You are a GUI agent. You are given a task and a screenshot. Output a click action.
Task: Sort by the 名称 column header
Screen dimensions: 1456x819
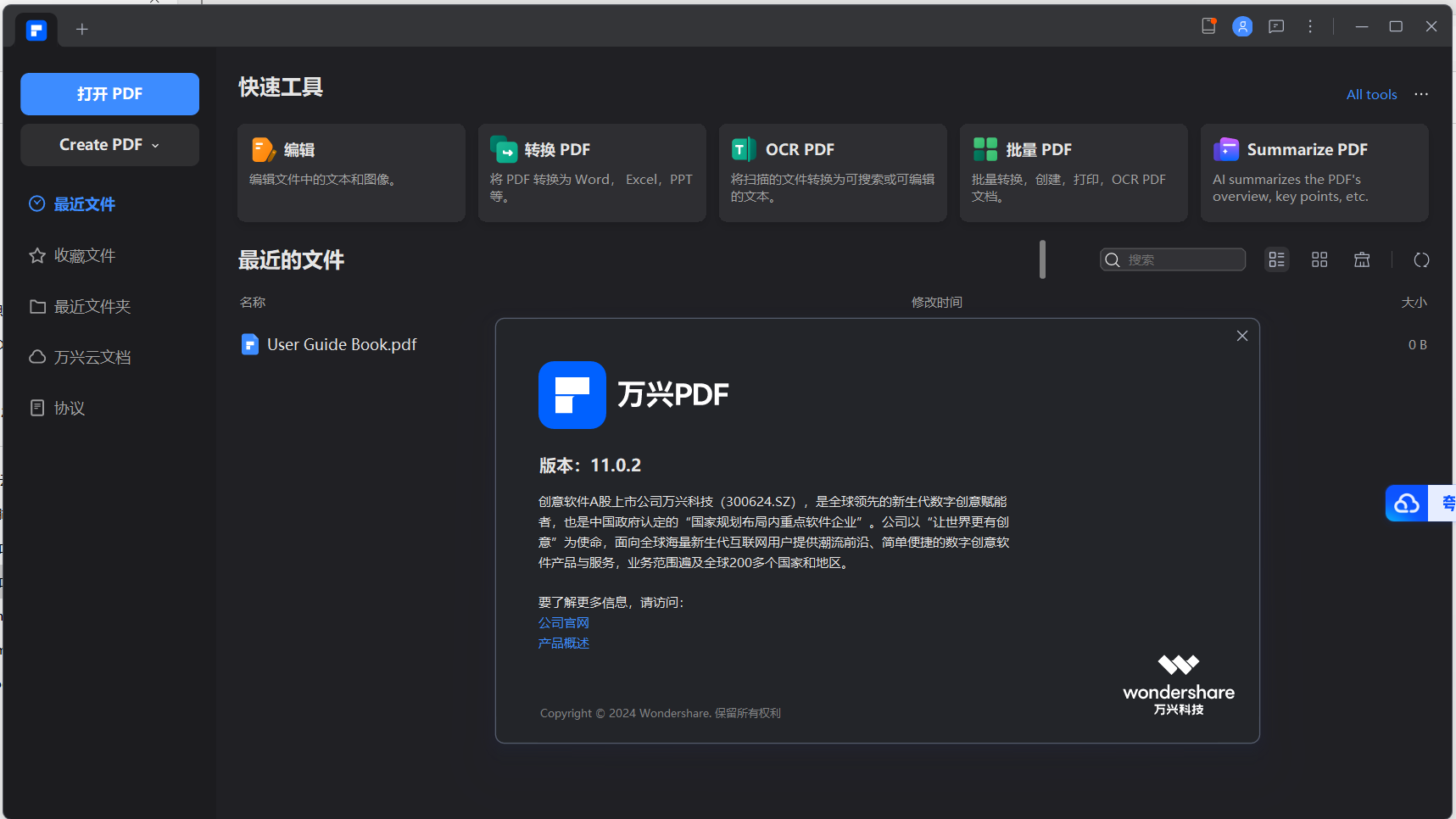coord(253,303)
